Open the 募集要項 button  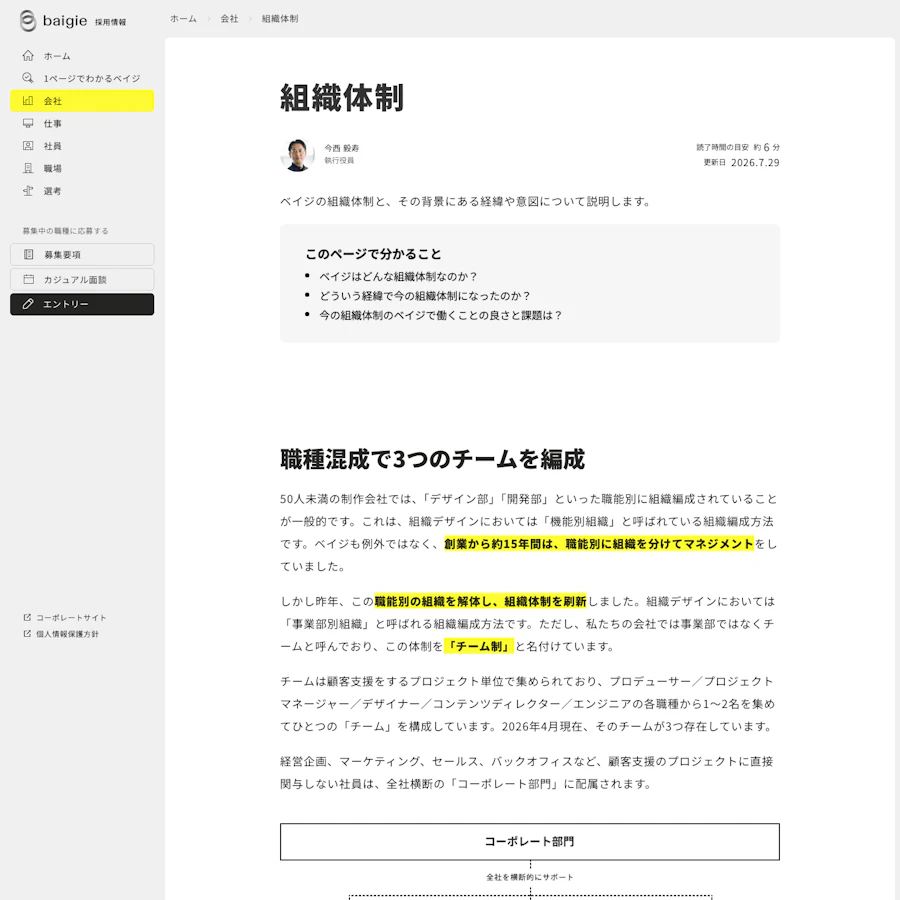click(x=82, y=254)
